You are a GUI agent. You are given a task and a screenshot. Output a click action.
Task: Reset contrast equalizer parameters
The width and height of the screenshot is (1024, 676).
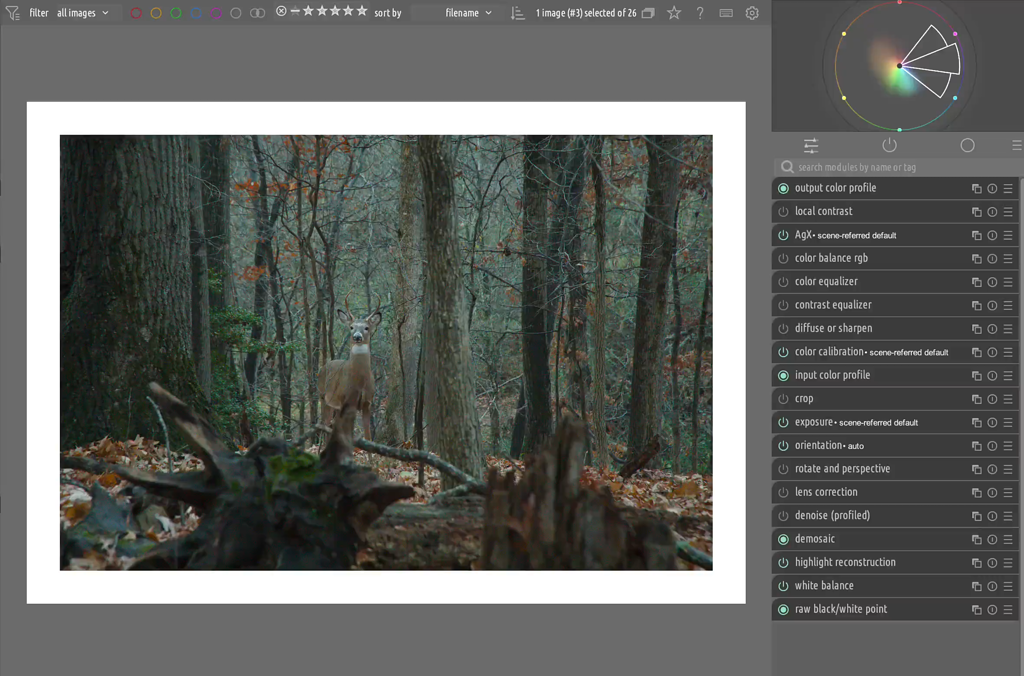coord(992,306)
